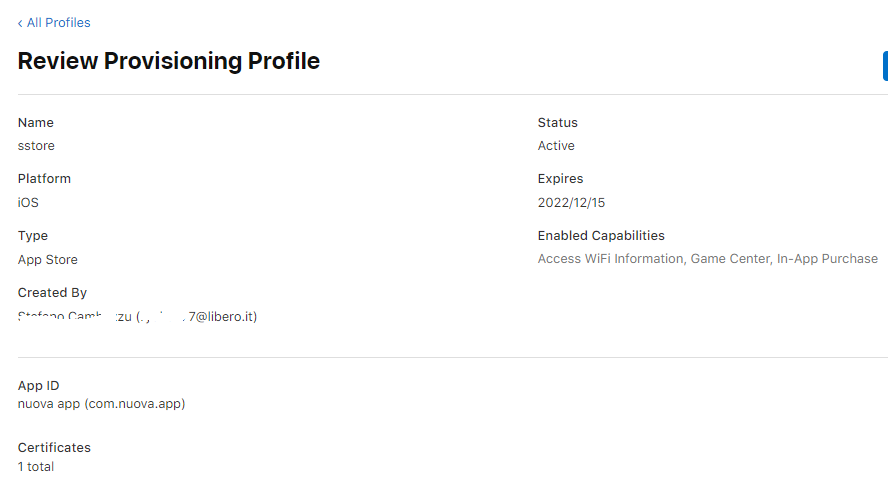The height and width of the screenshot is (500, 888).
Task: Click the Expires label
Action: pyautogui.click(x=560, y=179)
